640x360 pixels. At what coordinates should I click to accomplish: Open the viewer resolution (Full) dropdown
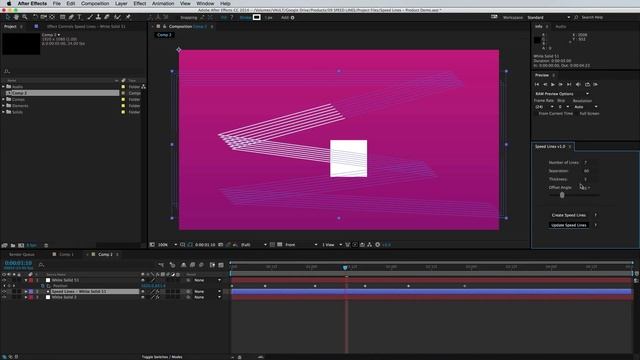(253, 245)
